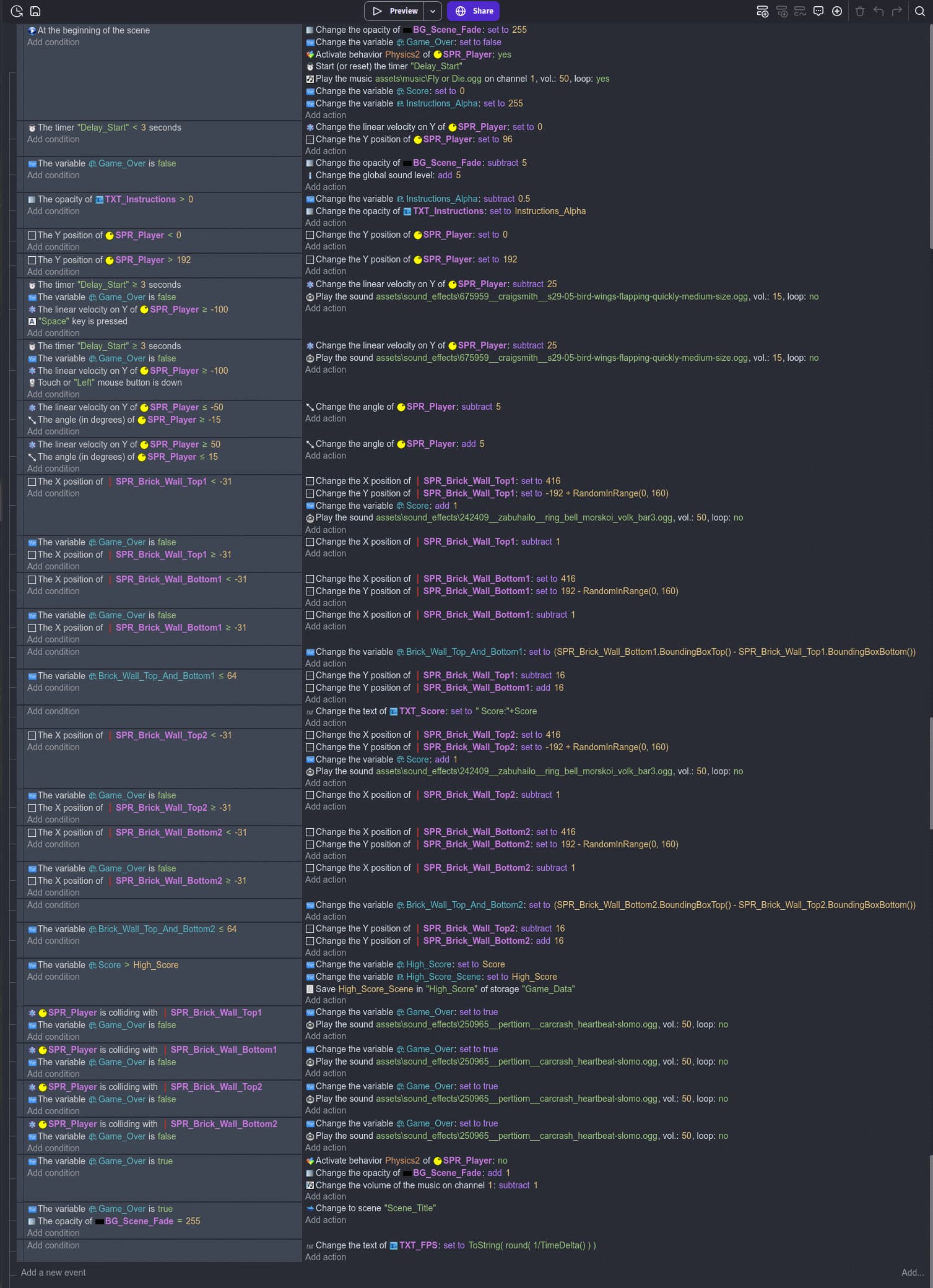Select the 'Brick_Wall_Top_And_Bottom1 ≤ 64' condition
Viewport: 933px width, 1288px height.
coord(132,676)
